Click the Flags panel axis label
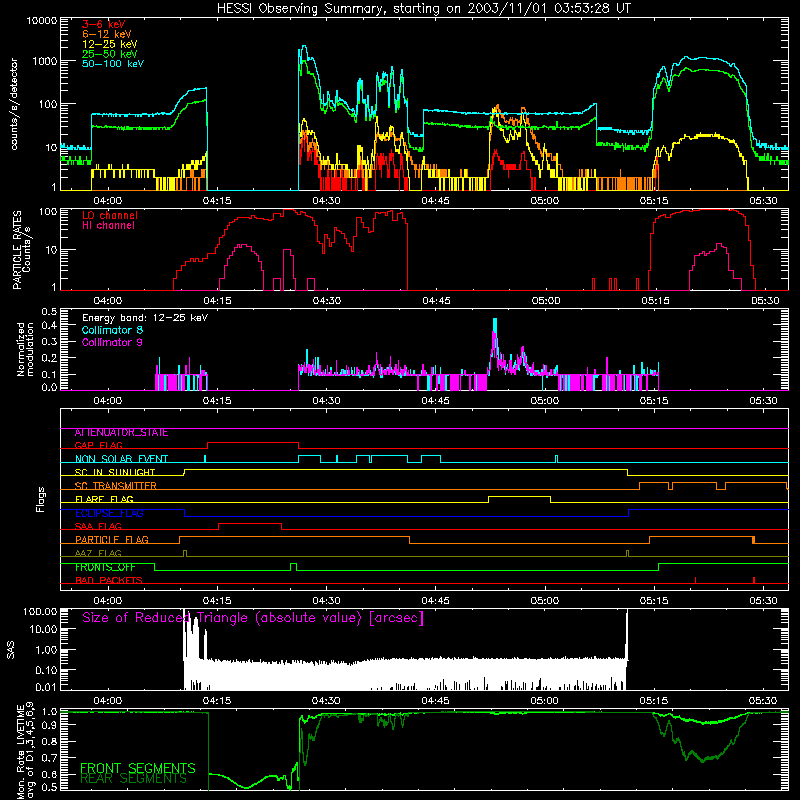This screenshot has height=800, width=800. click(x=40, y=499)
